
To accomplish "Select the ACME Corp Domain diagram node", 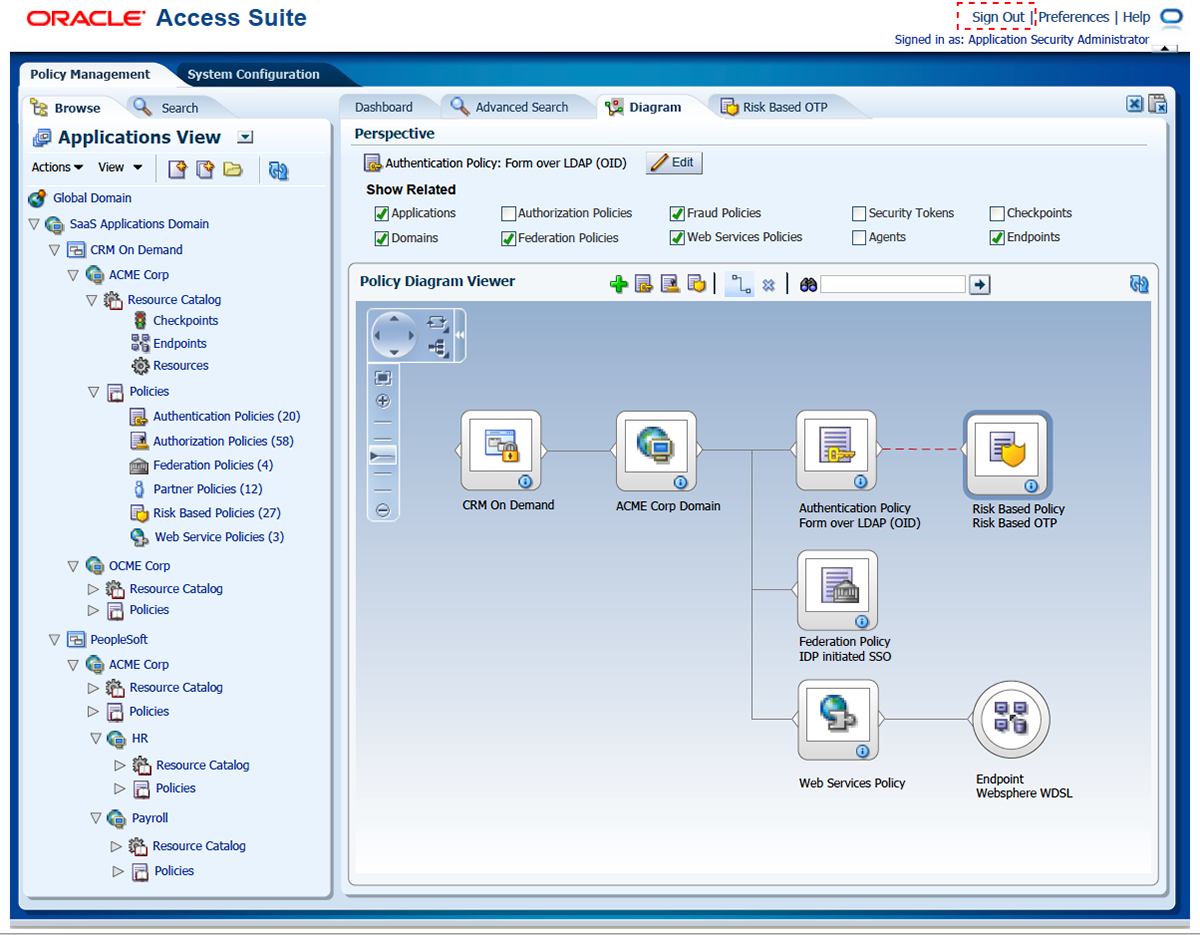I will click(x=657, y=450).
